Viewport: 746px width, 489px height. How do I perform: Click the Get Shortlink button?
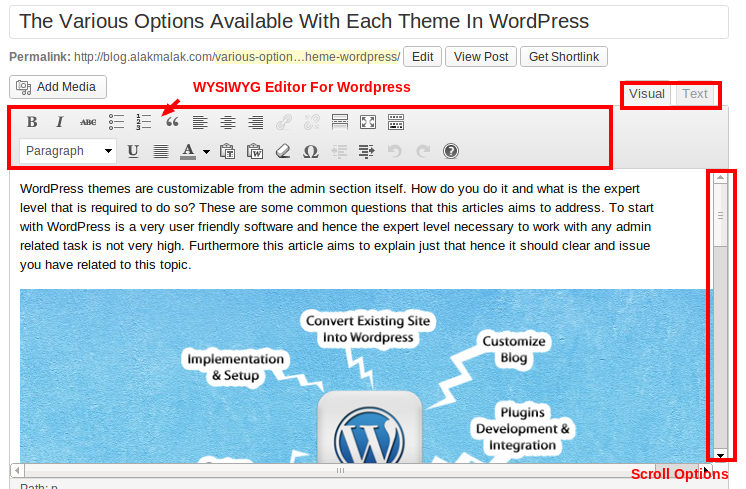coord(564,57)
